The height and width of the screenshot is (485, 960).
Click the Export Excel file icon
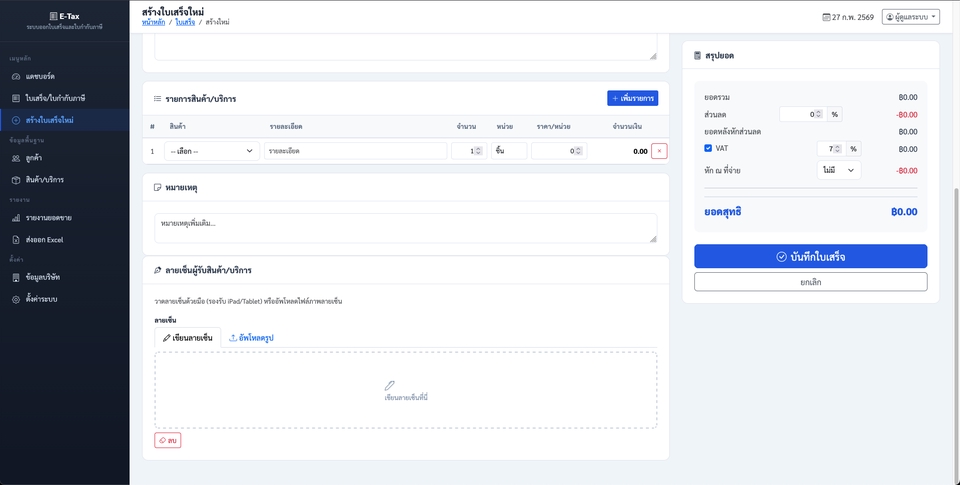click(x=16, y=240)
